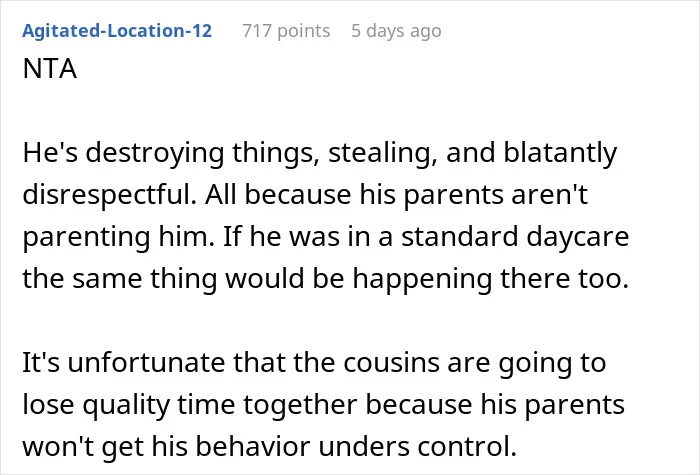Click the word 'disrespectful' in comment

point(109,195)
